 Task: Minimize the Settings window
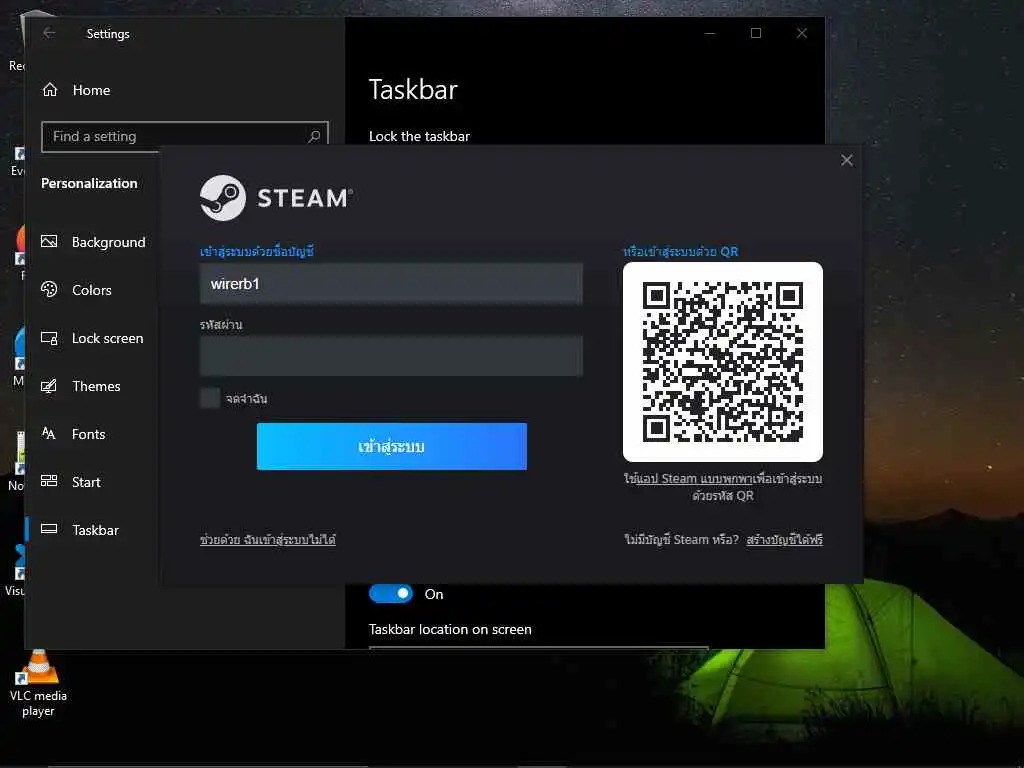tap(710, 33)
